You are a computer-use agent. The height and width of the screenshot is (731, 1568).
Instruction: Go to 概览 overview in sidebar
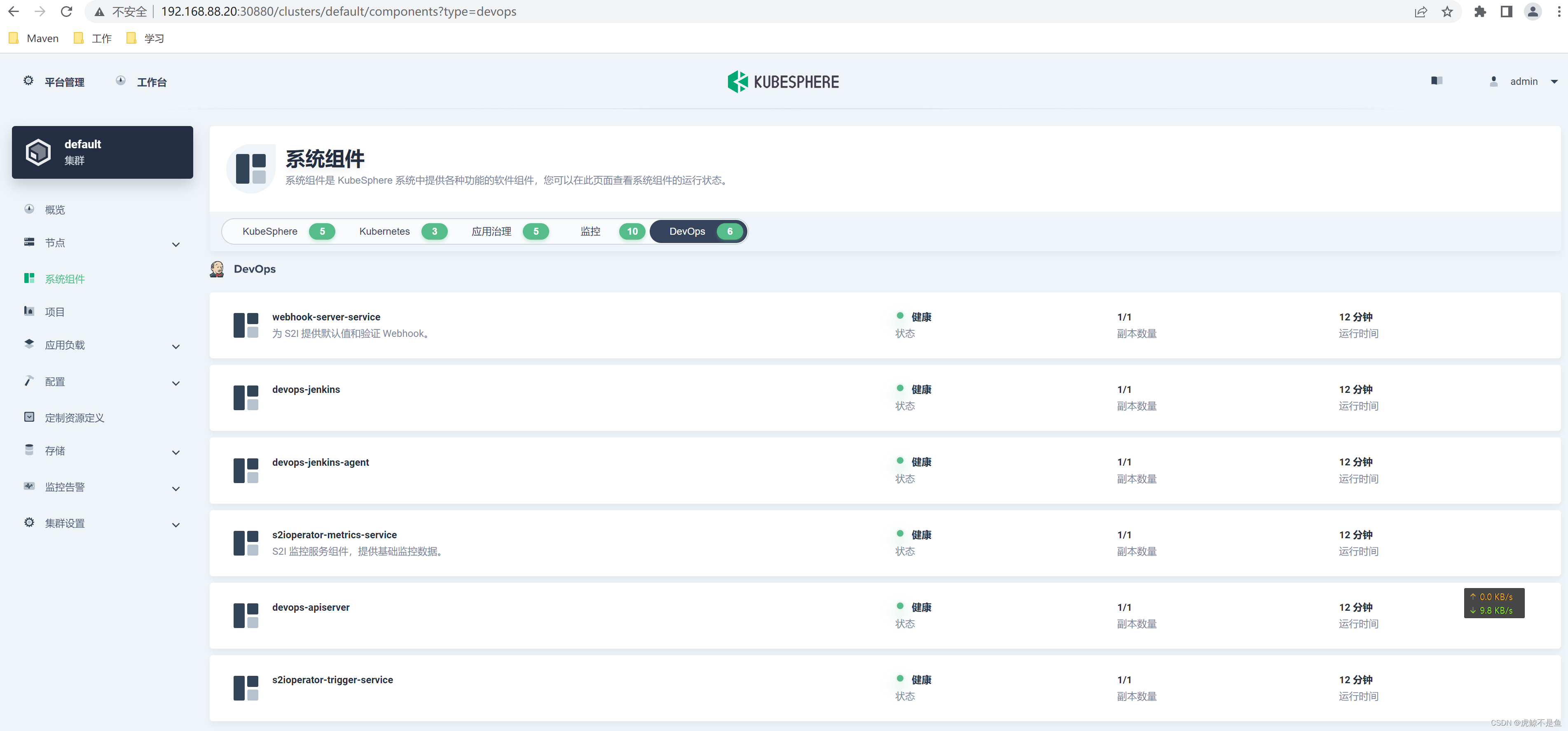(55, 209)
